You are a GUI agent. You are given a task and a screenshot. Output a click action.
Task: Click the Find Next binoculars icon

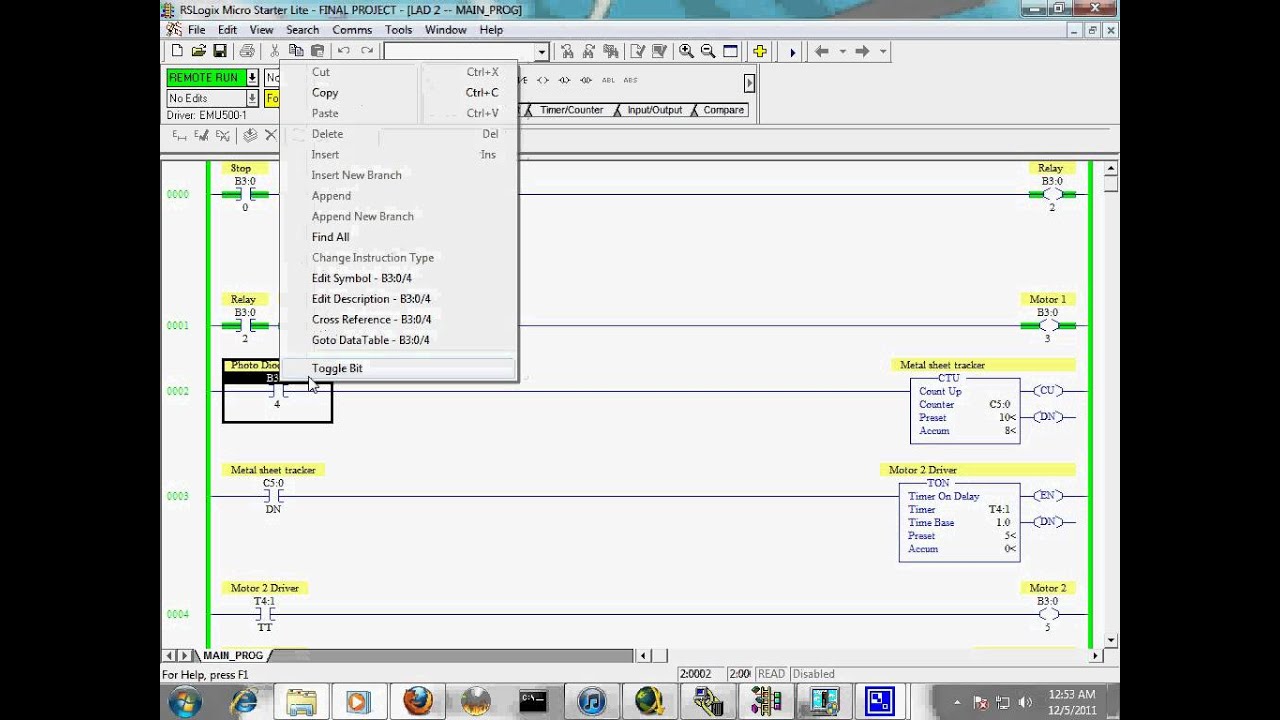click(588, 51)
